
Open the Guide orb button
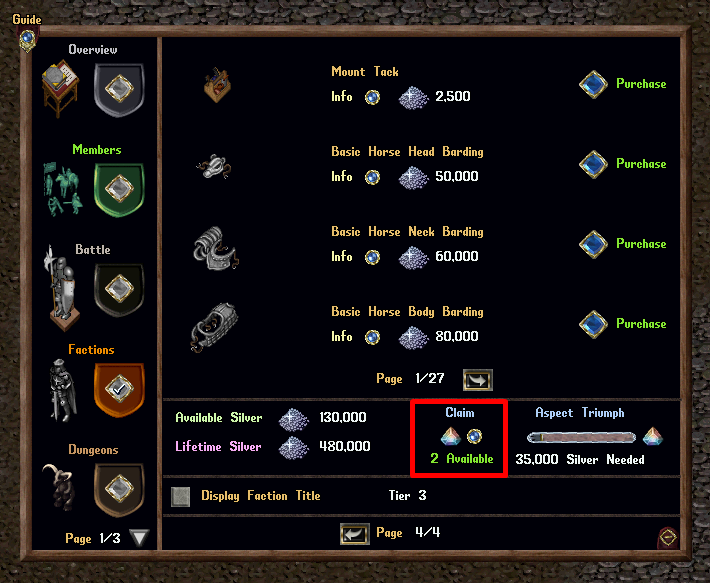pos(28,39)
